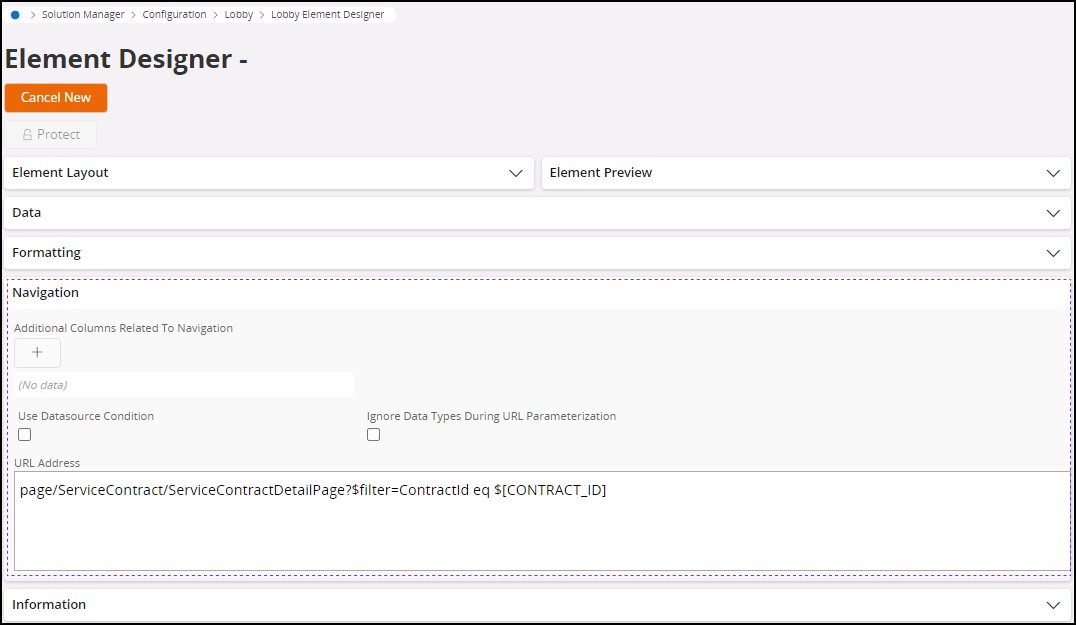Toggle Ignore Data Types During URL Parameterization
1076x625 pixels.
point(373,435)
